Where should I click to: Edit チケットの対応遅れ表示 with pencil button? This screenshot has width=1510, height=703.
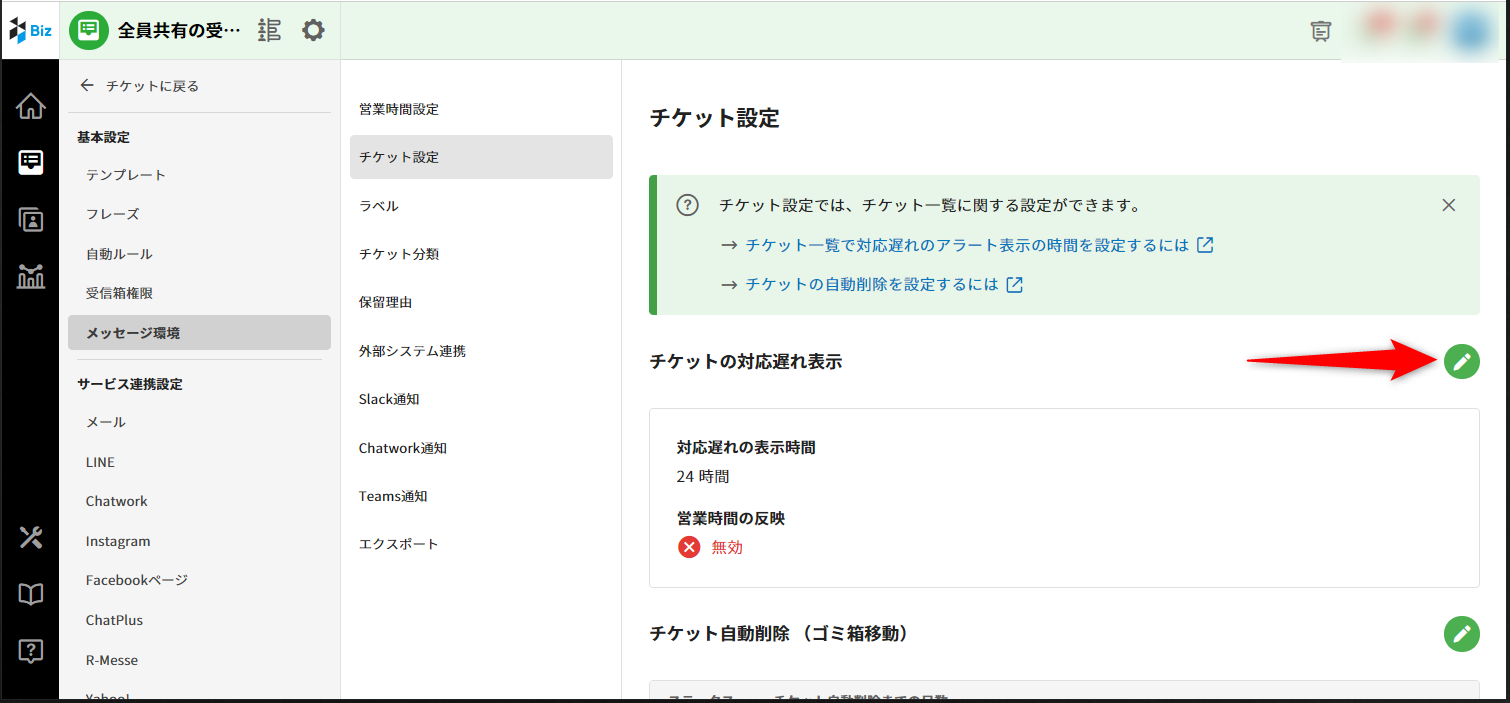1461,362
